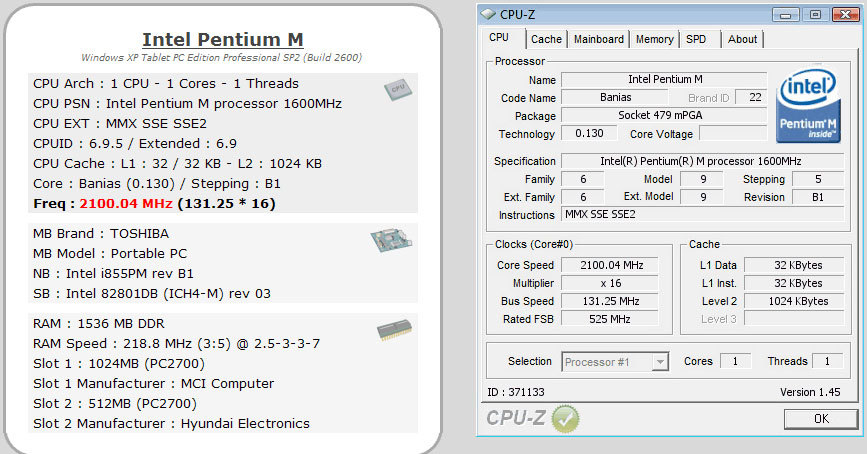867x454 pixels.
Task: Click the Revision value B1
Action: tap(818, 197)
